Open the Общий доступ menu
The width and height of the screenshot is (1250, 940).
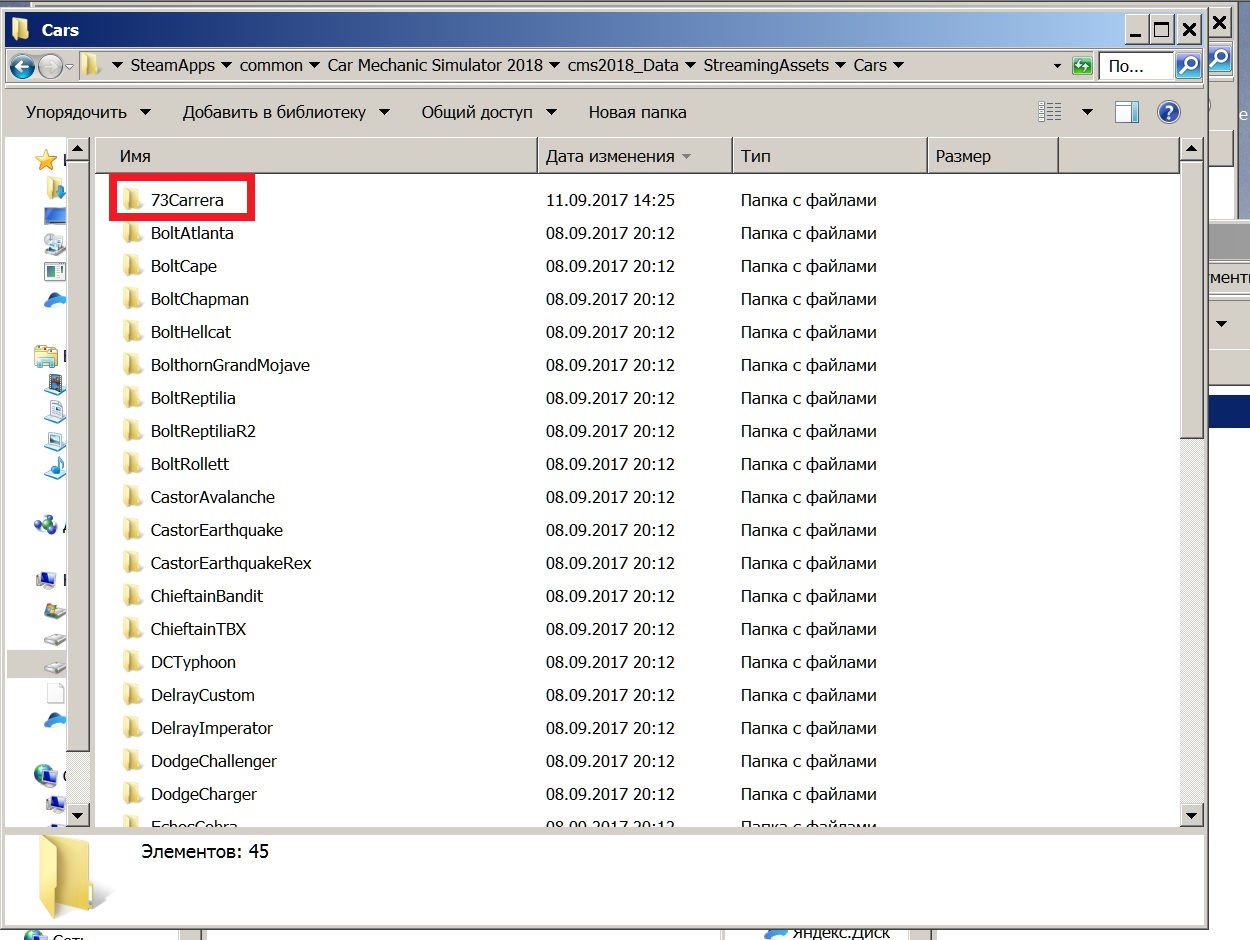pyautogui.click(x=489, y=112)
